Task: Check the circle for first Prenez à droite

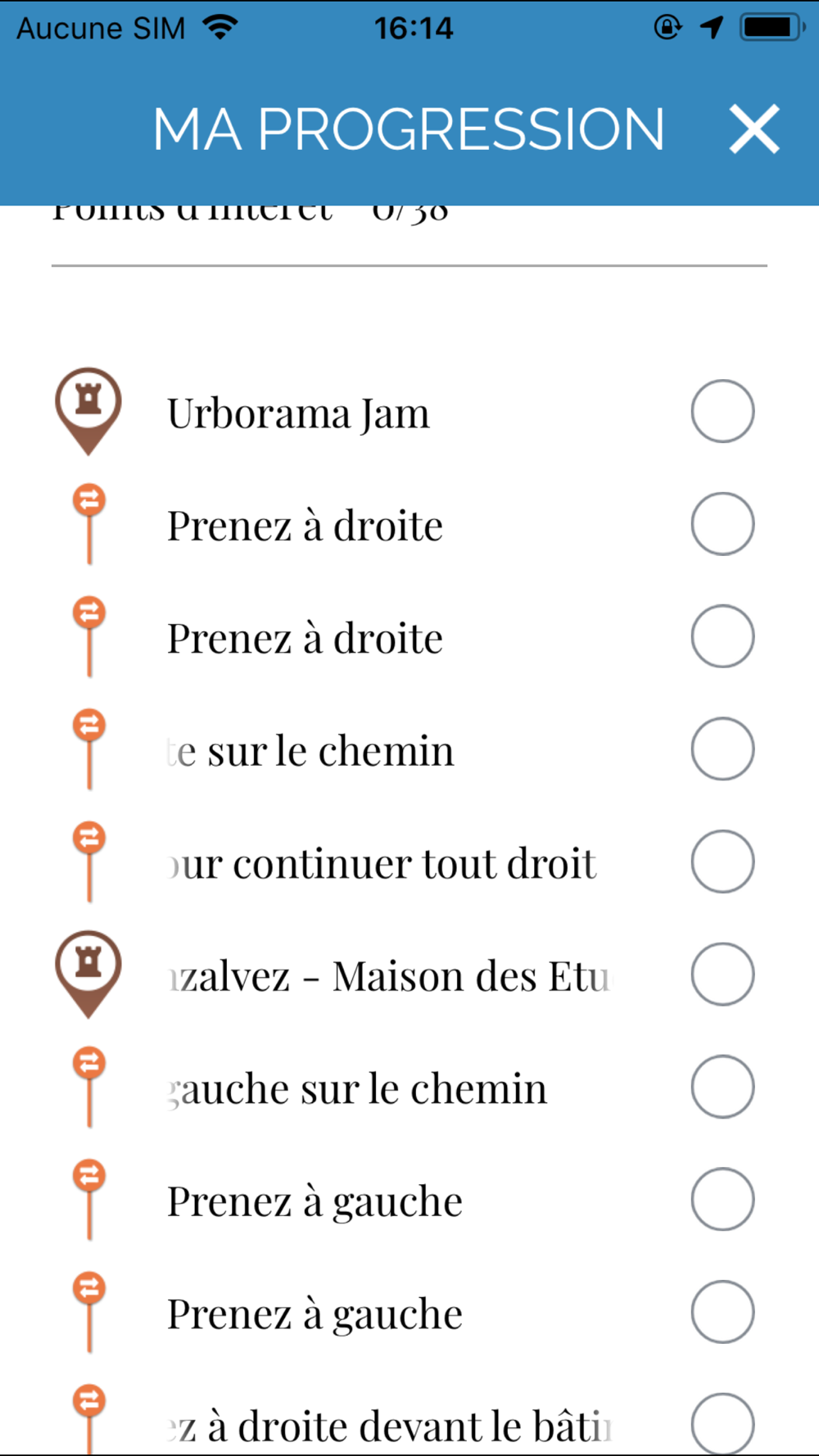Action: (722, 524)
